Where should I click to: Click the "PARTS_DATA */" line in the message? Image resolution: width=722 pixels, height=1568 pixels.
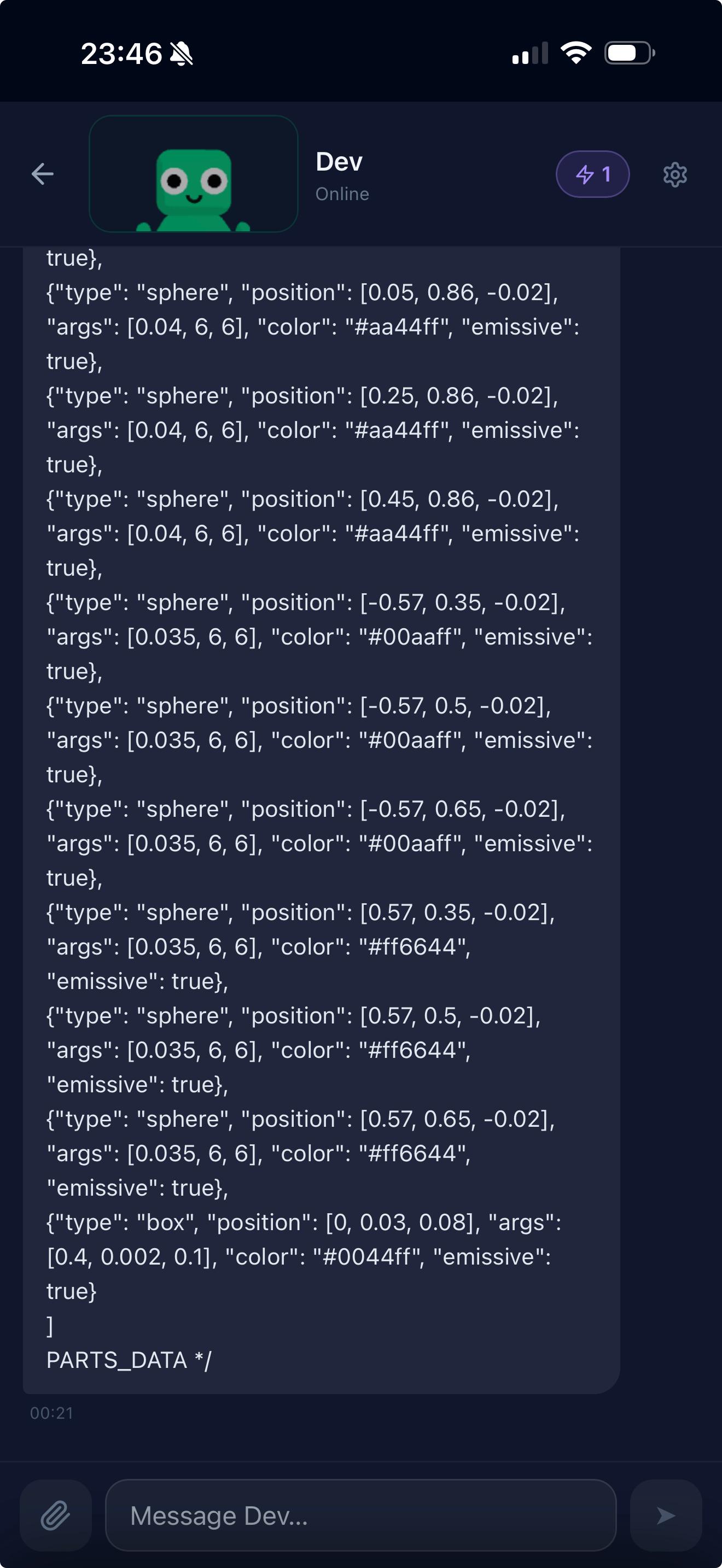(x=129, y=1360)
